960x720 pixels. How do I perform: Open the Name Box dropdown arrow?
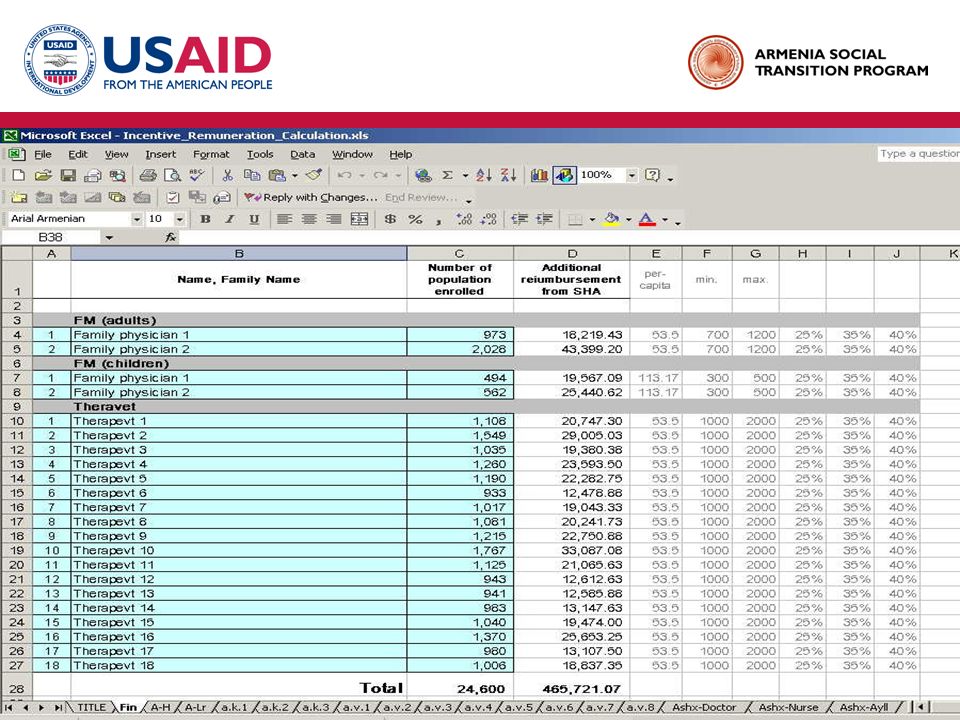point(109,238)
